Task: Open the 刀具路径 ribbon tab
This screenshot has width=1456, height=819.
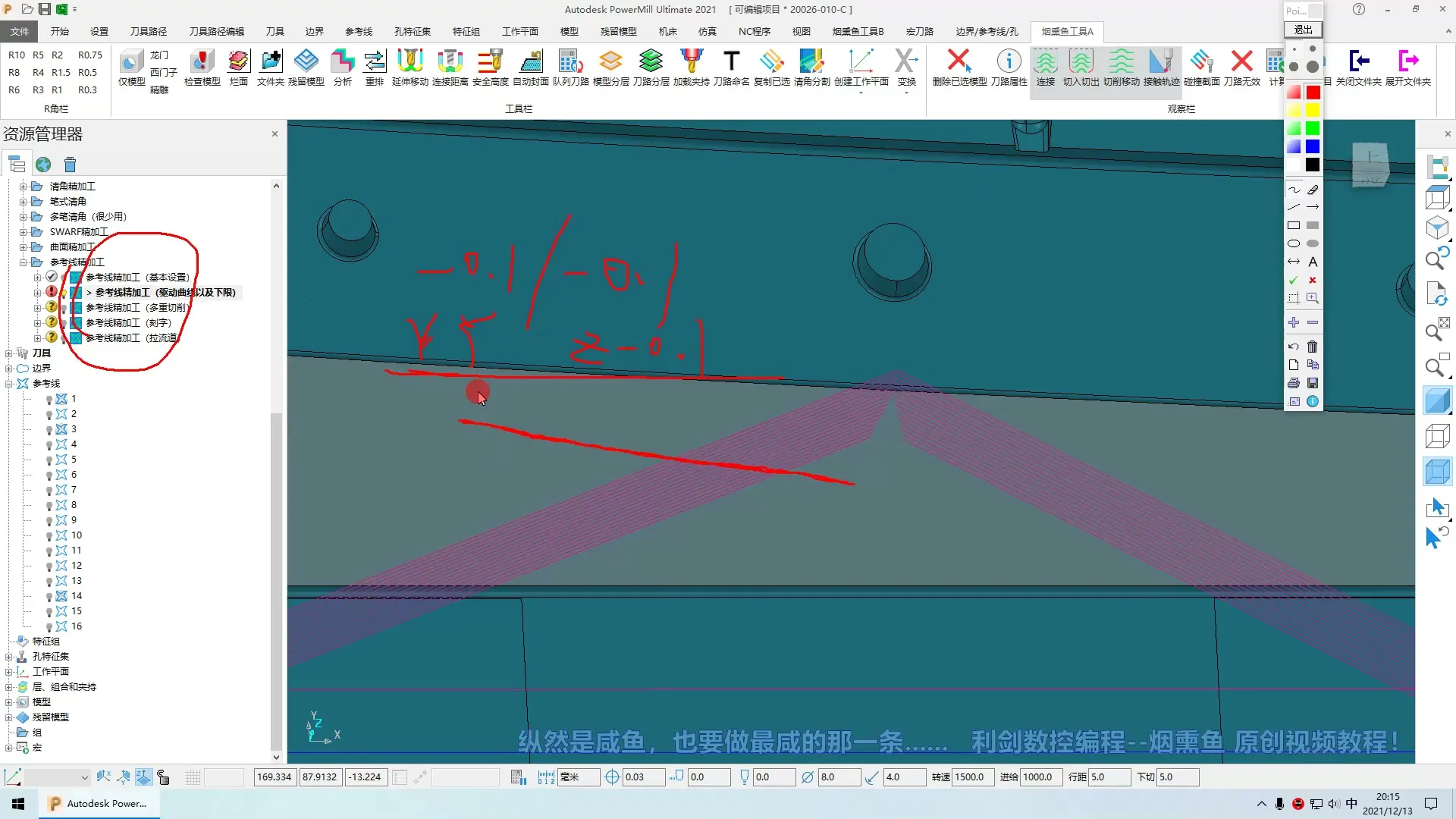Action: (148, 31)
